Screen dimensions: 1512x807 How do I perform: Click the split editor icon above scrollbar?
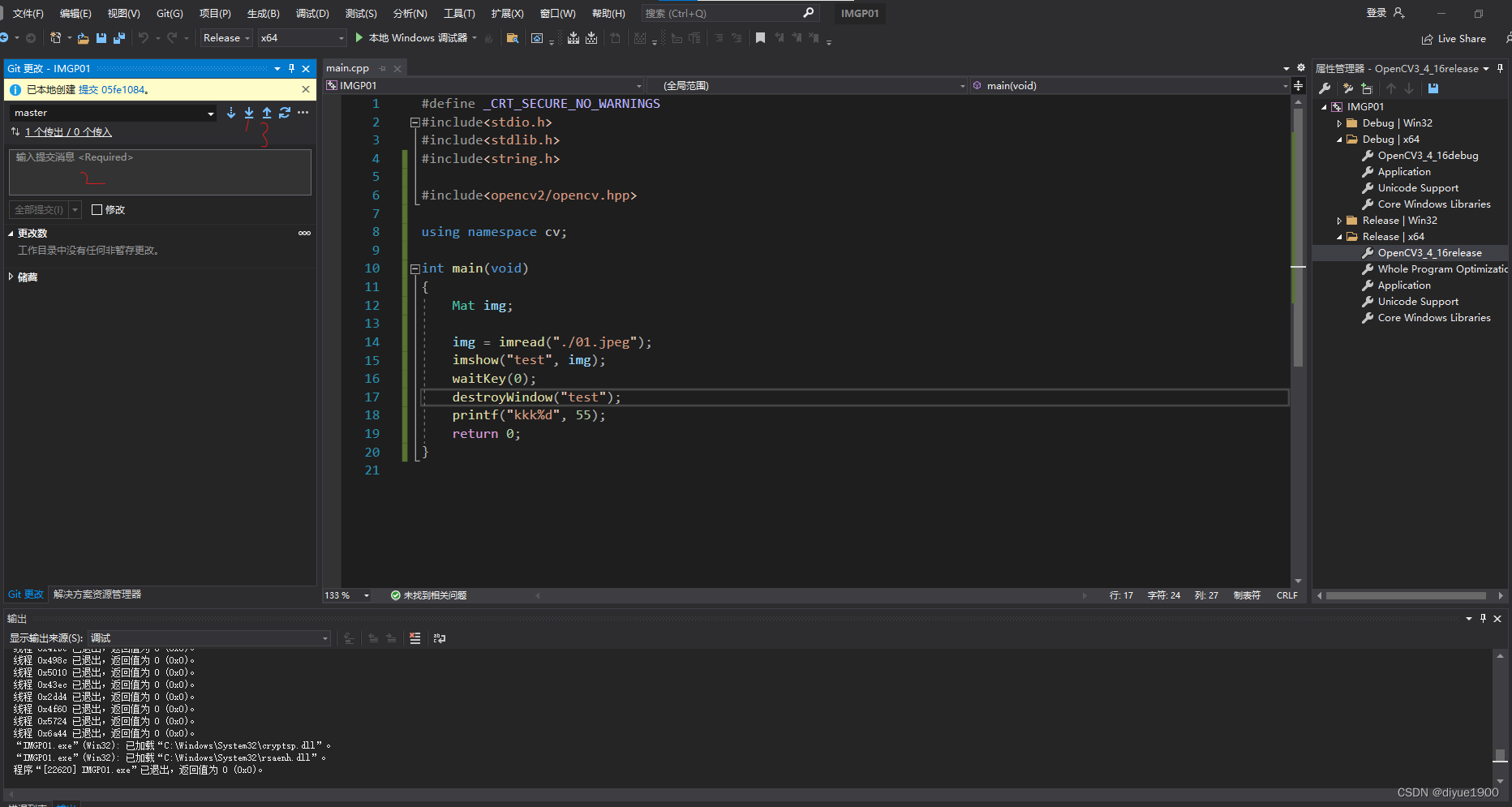1299,85
